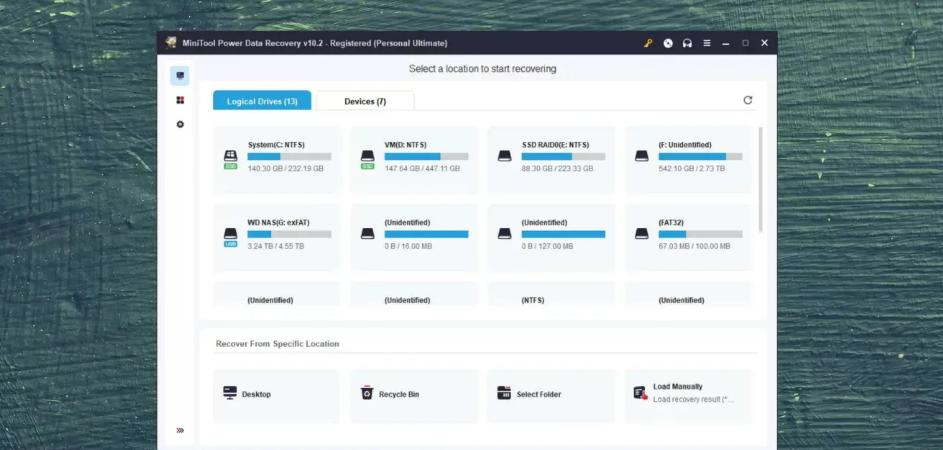Screen dimensions: 943x450
Task: Expand the sidebar with the red chevrons
Action: (x=180, y=430)
